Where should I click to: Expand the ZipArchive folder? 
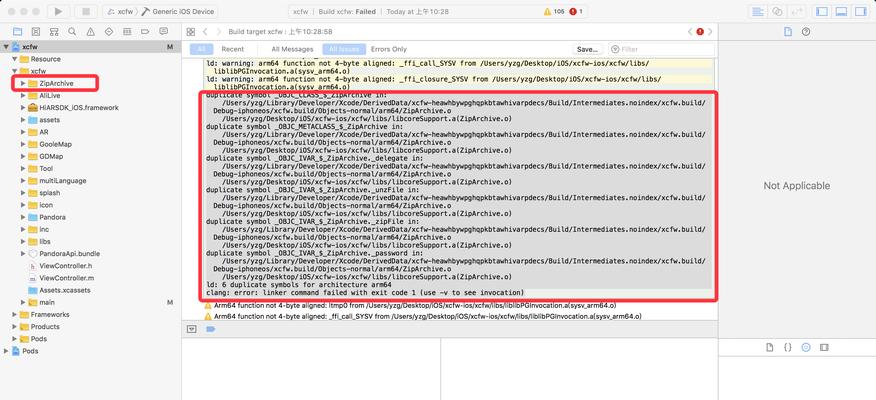[x=23, y=83]
